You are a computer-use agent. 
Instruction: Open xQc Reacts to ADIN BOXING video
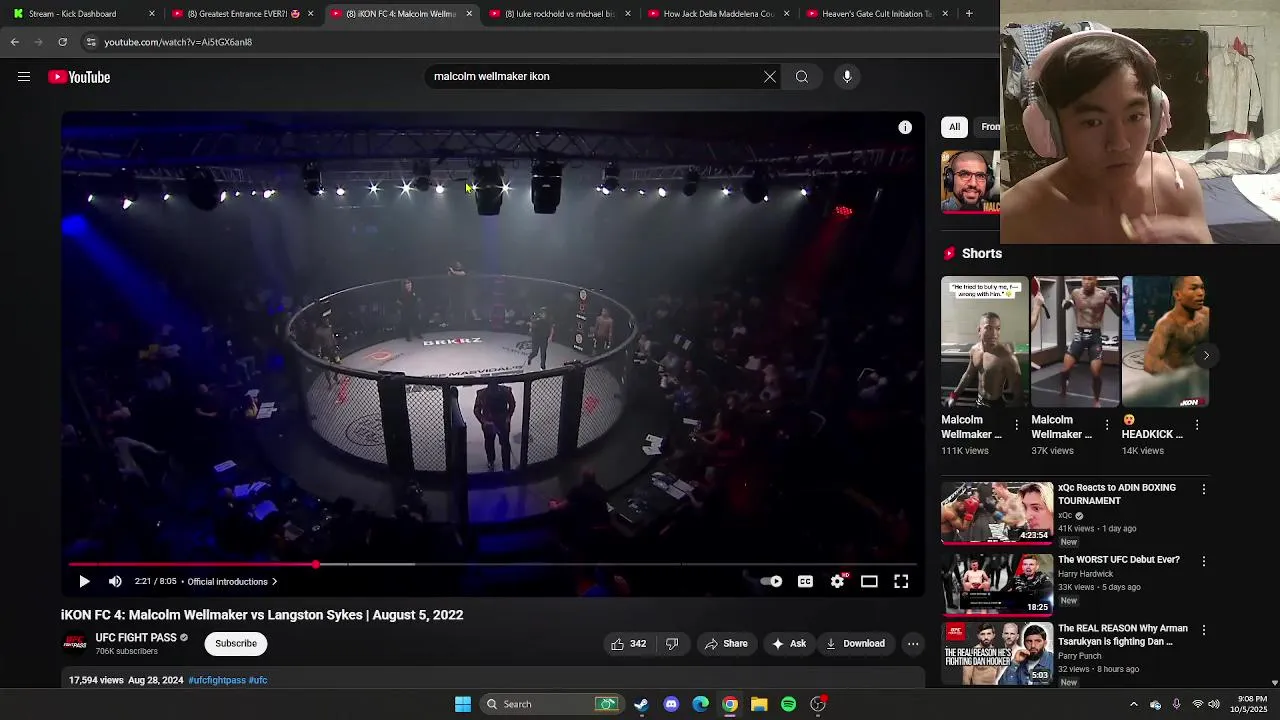click(x=997, y=513)
